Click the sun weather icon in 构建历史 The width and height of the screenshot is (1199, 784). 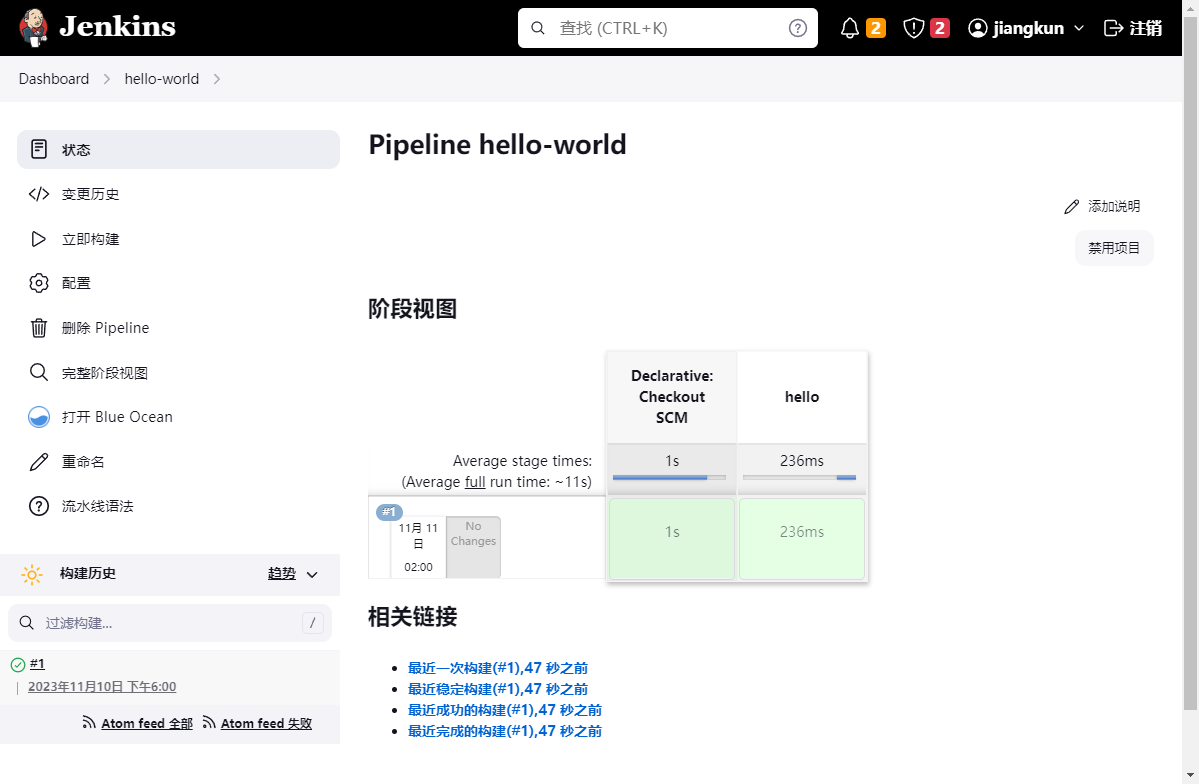[x=31, y=574]
